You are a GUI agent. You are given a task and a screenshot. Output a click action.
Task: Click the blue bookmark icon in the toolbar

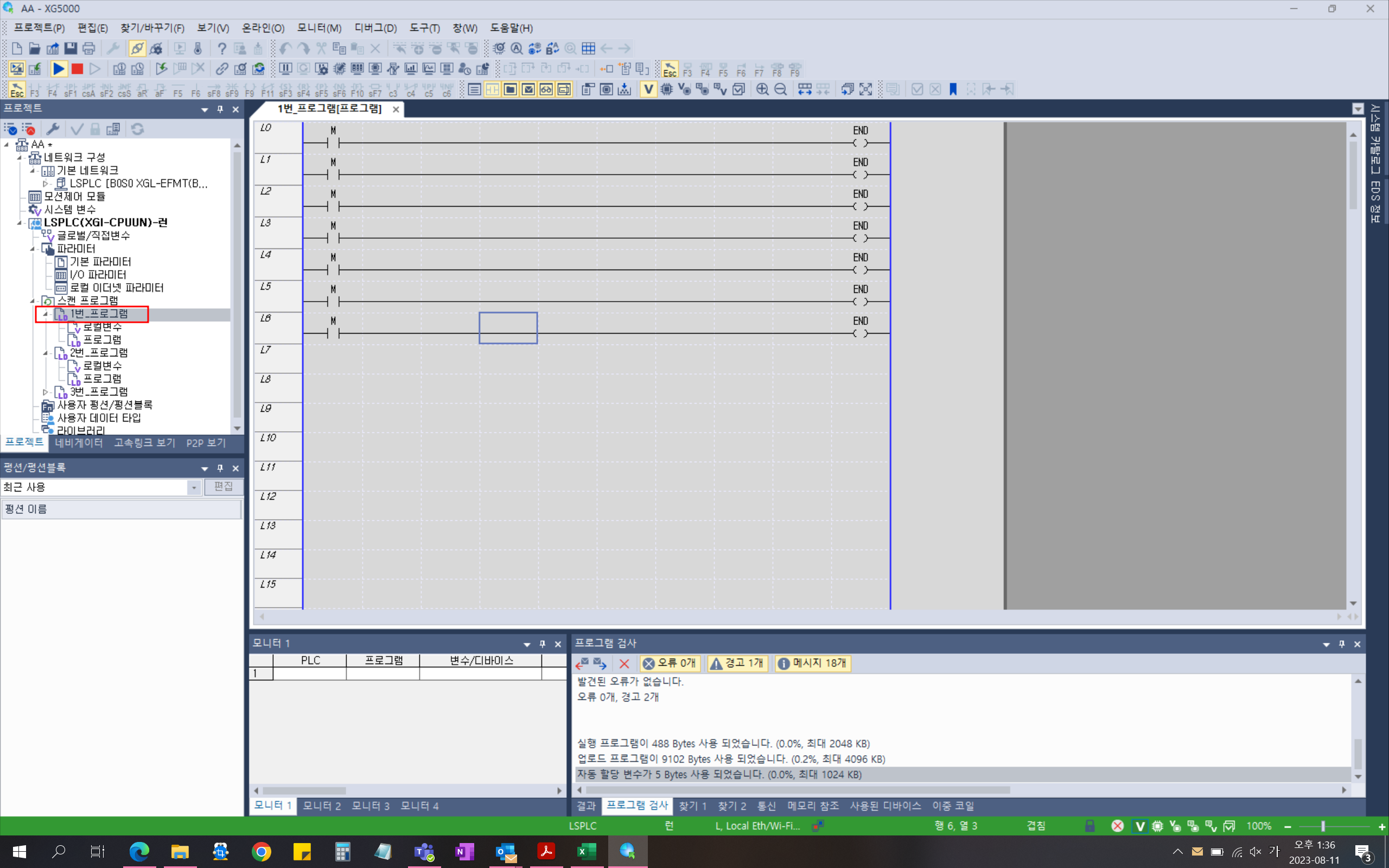click(x=953, y=90)
